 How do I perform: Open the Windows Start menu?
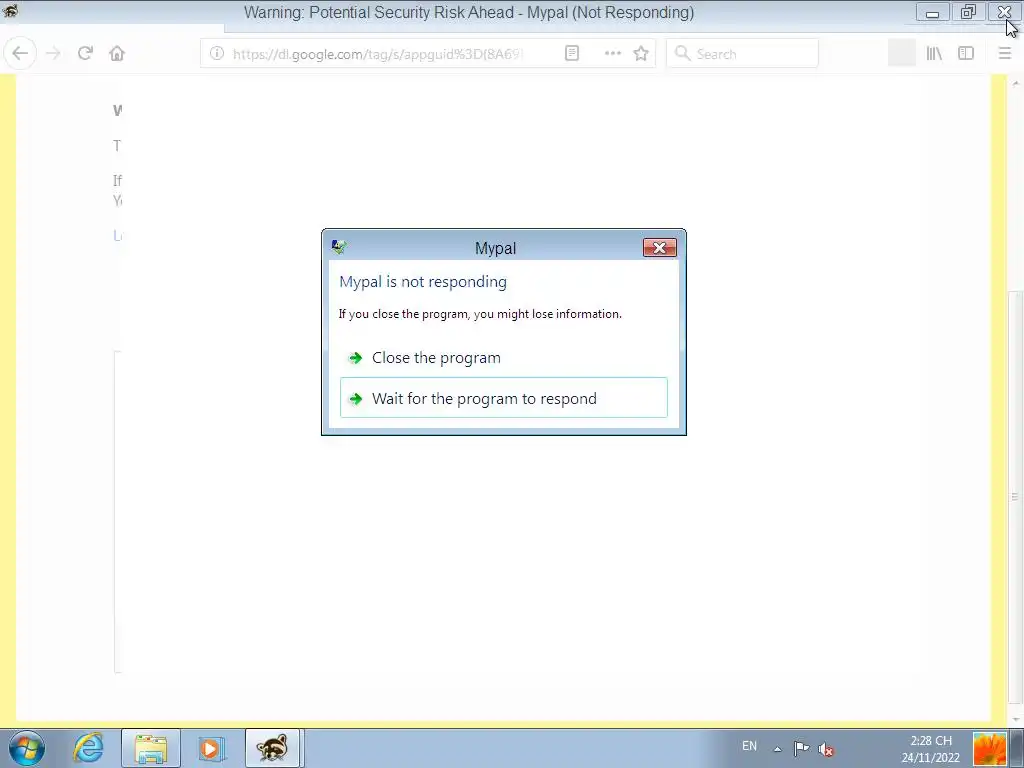(27, 748)
